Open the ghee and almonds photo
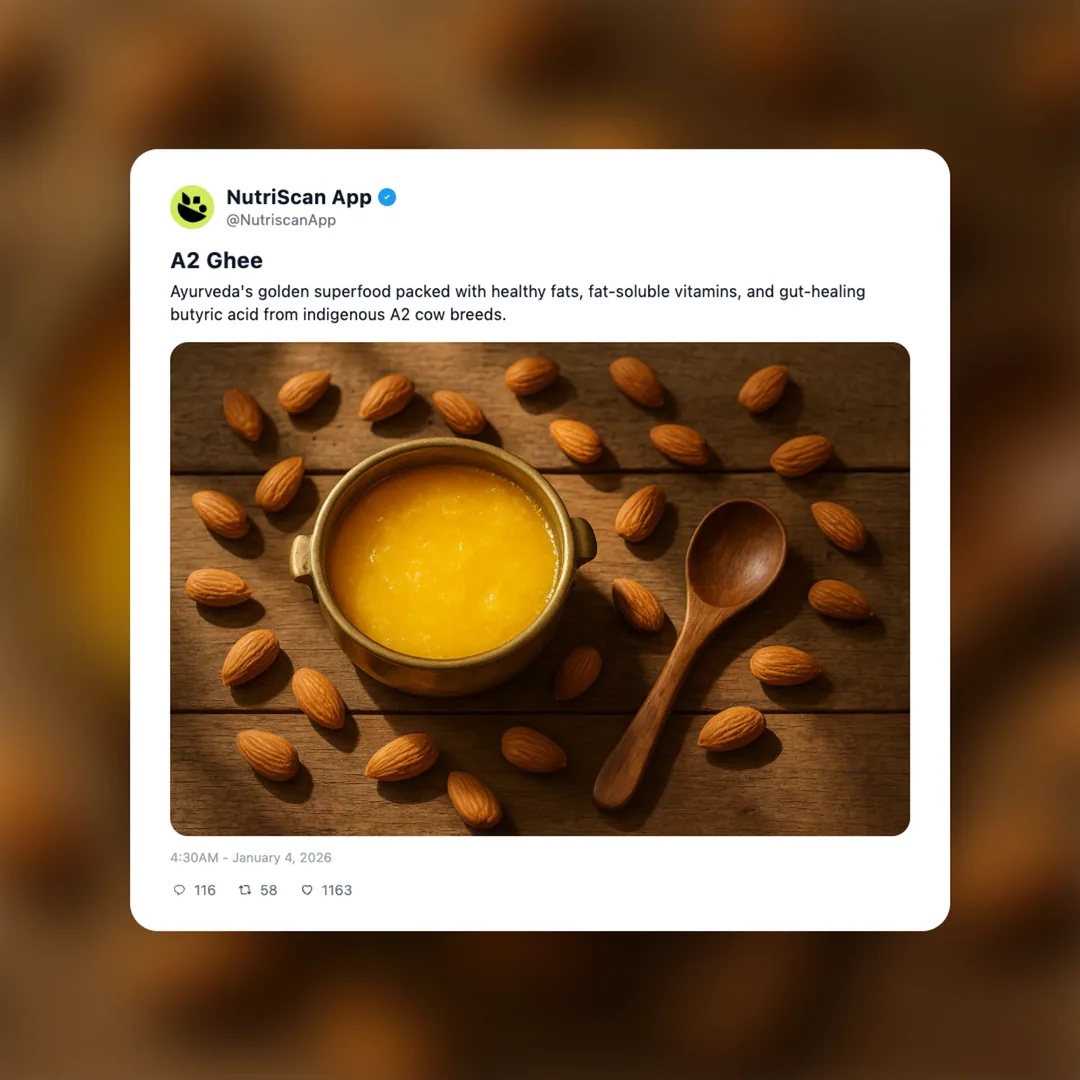Image resolution: width=1080 pixels, height=1080 pixels. coord(540,589)
